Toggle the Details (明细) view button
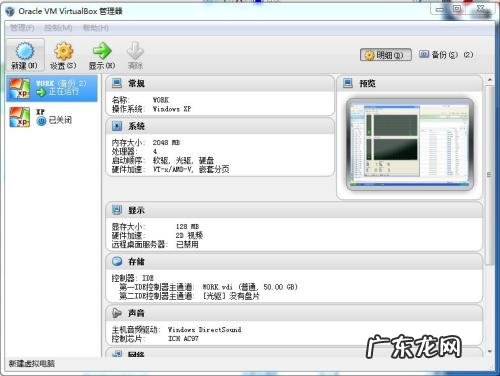The image size is (500, 376). click(386, 55)
